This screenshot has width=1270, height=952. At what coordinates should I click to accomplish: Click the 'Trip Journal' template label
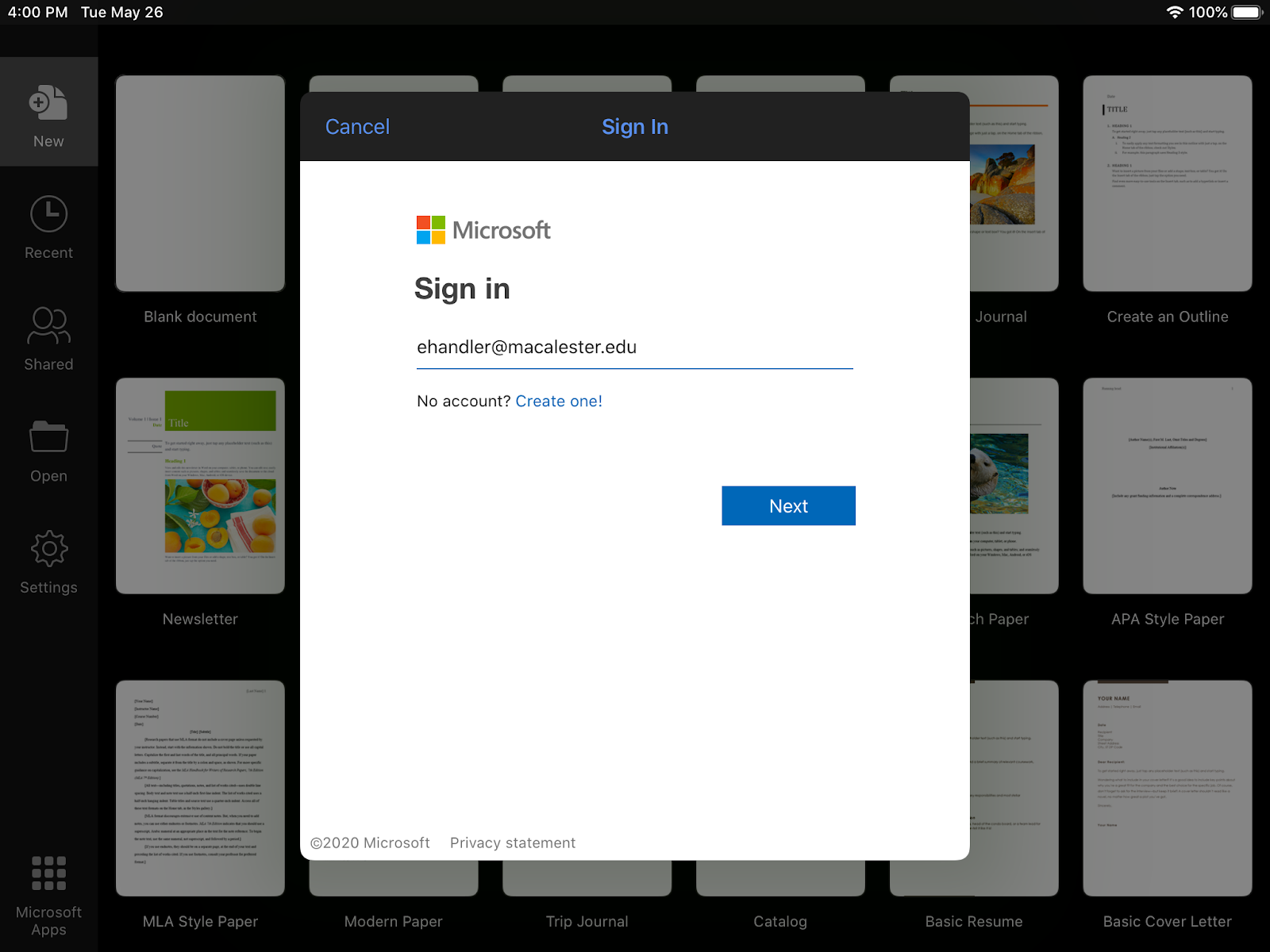click(x=587, y=922)
